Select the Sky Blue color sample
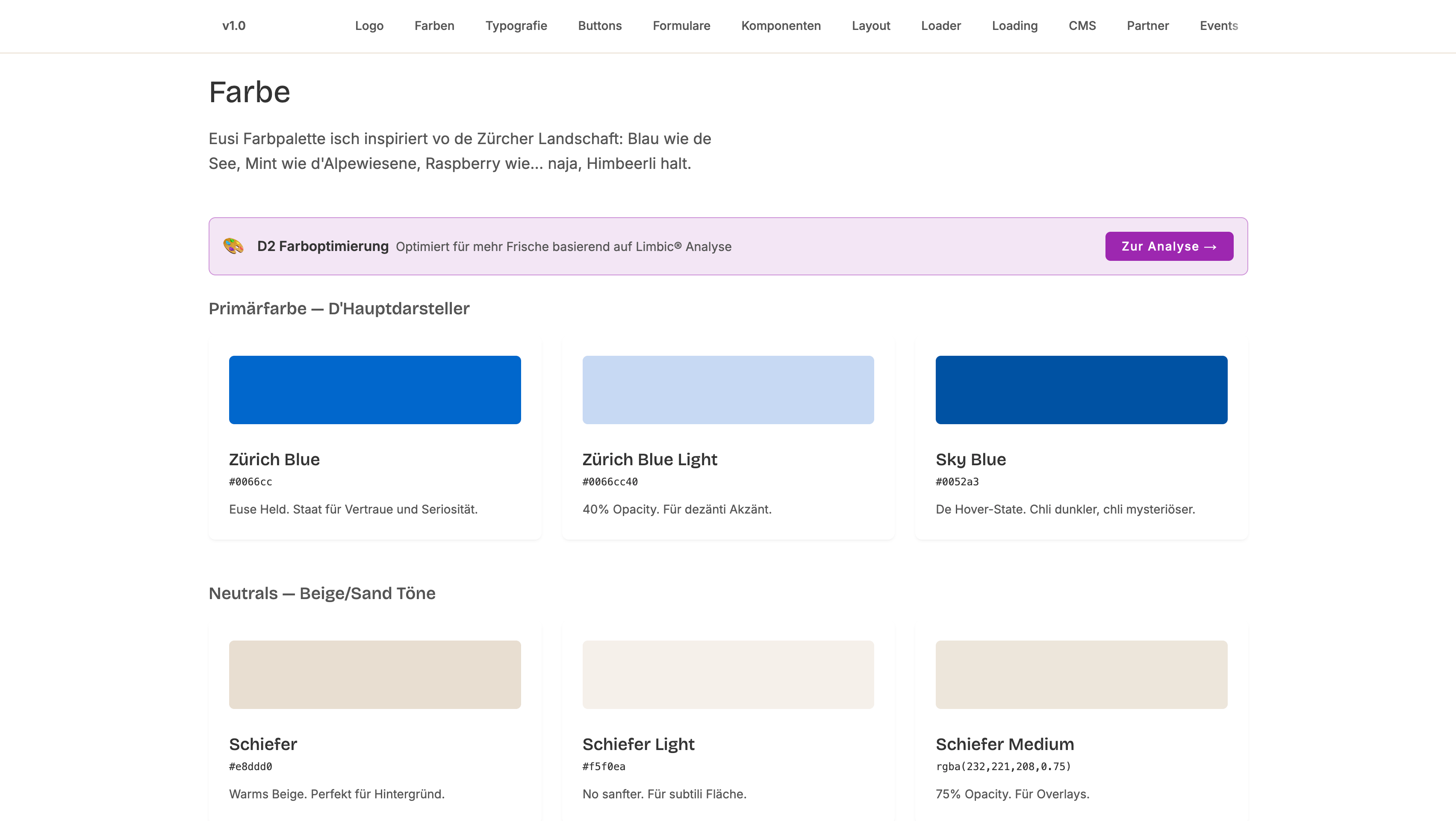Screen dimensions: 1456x821 (1081, 390)
